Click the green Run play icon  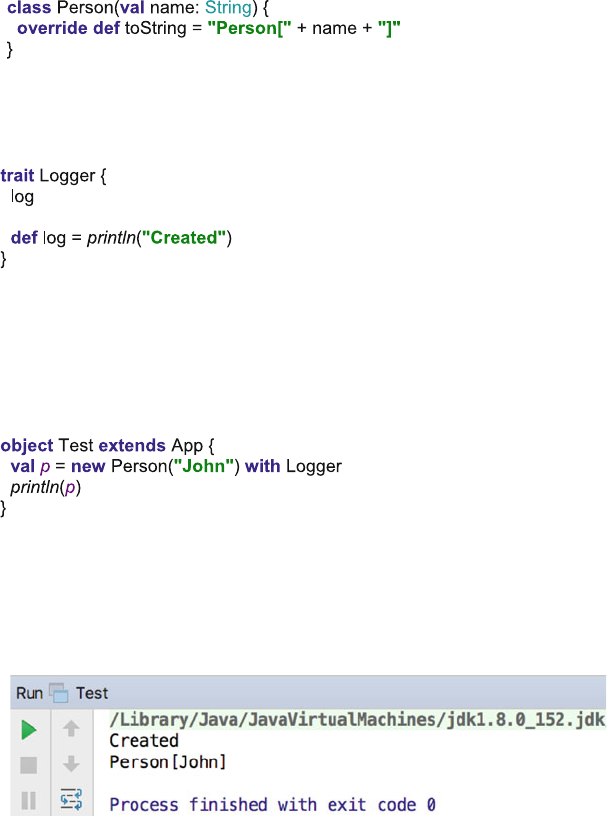click(29, 730)
